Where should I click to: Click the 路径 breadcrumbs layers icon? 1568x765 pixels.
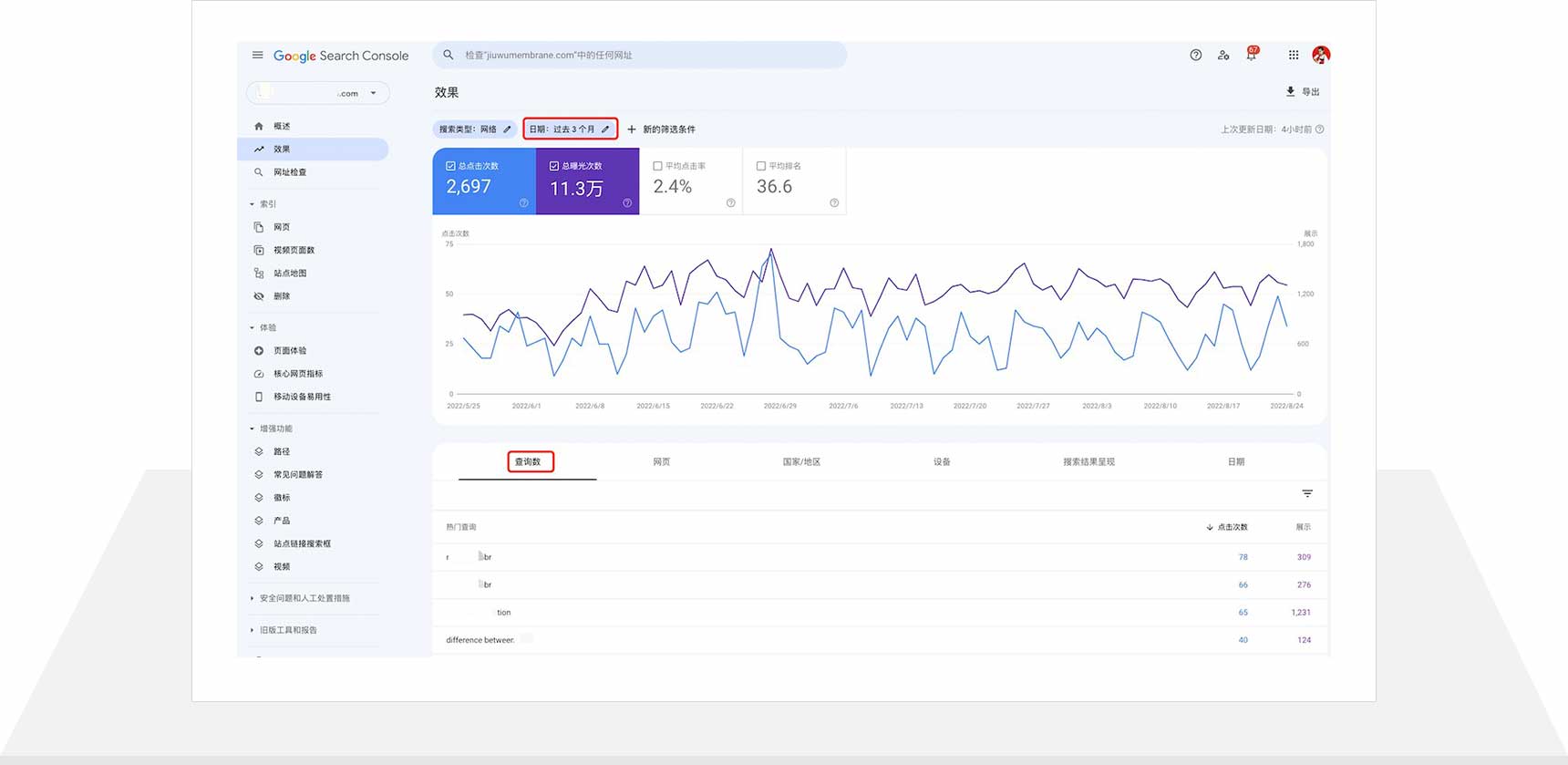pos(259,451)
